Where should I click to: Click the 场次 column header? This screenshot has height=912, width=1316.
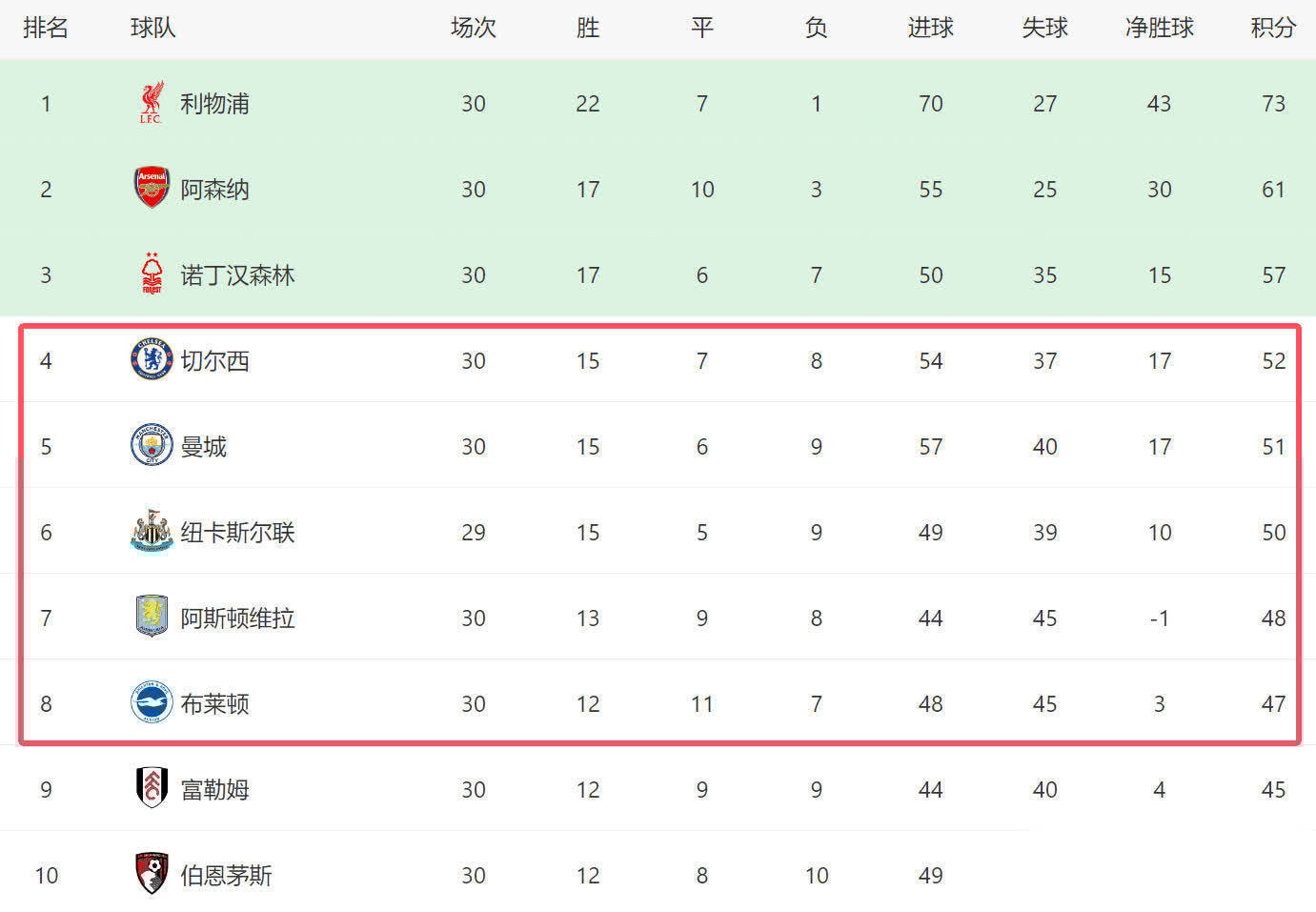click(x=474, y=28)
